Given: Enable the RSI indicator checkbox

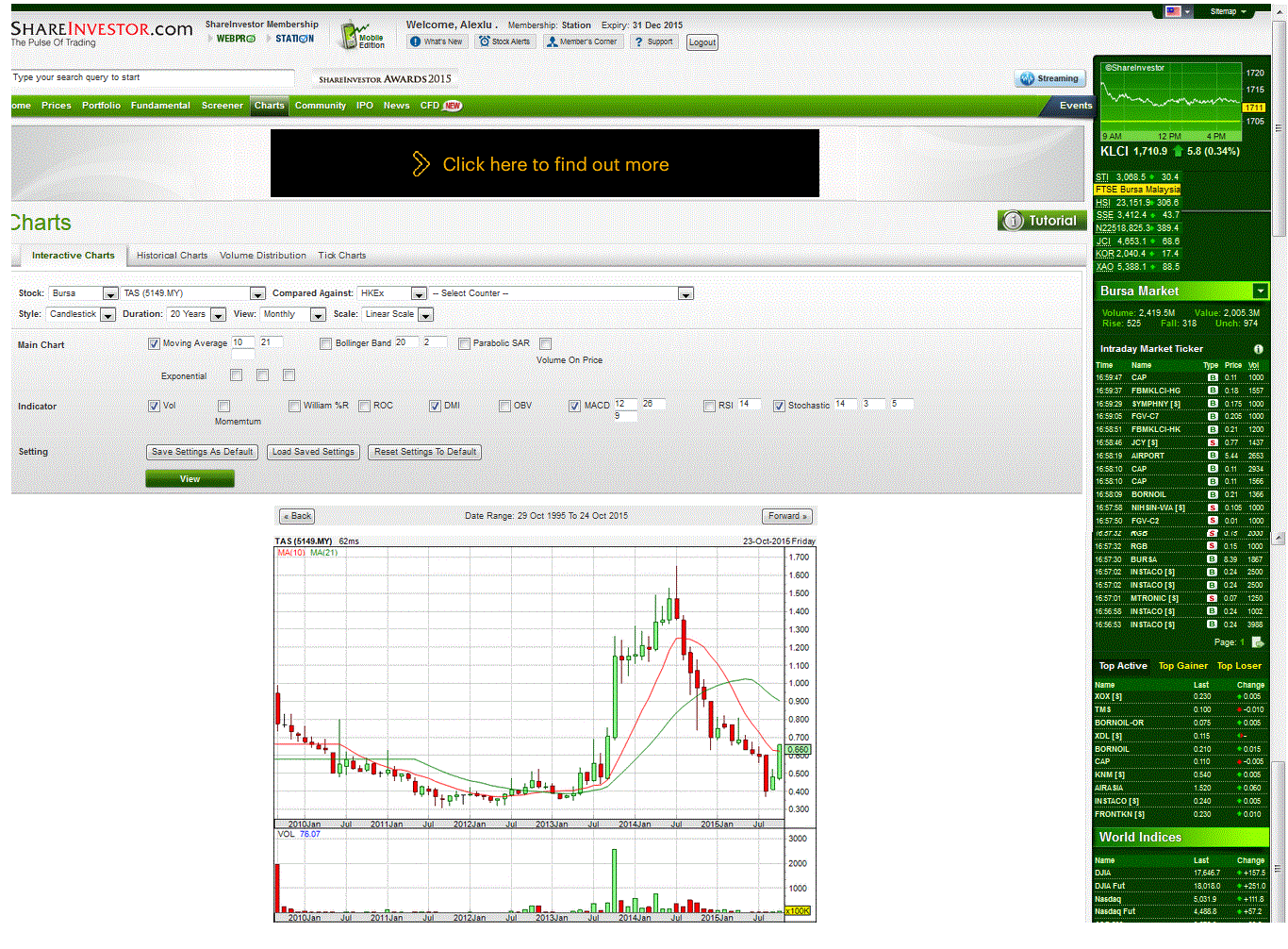Looking at the screenshot, I should point(710,406).
